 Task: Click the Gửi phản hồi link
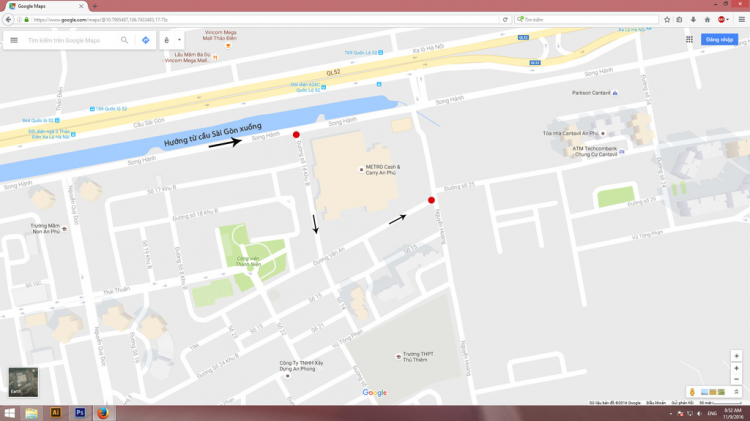click(683, 403)
